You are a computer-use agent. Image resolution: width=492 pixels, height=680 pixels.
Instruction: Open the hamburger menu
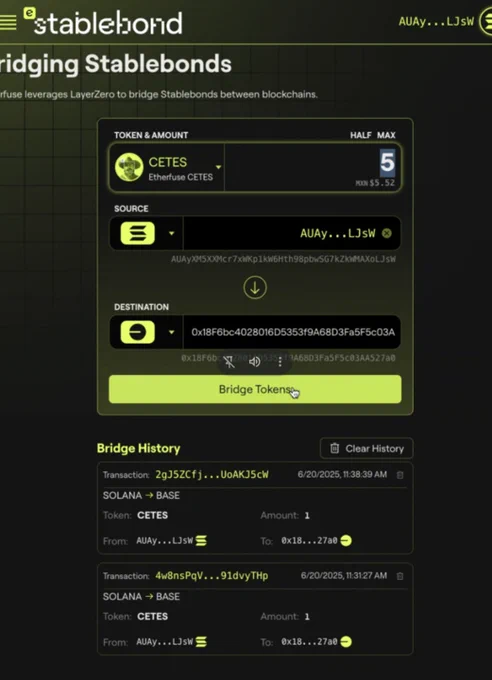tap(8, 23)
